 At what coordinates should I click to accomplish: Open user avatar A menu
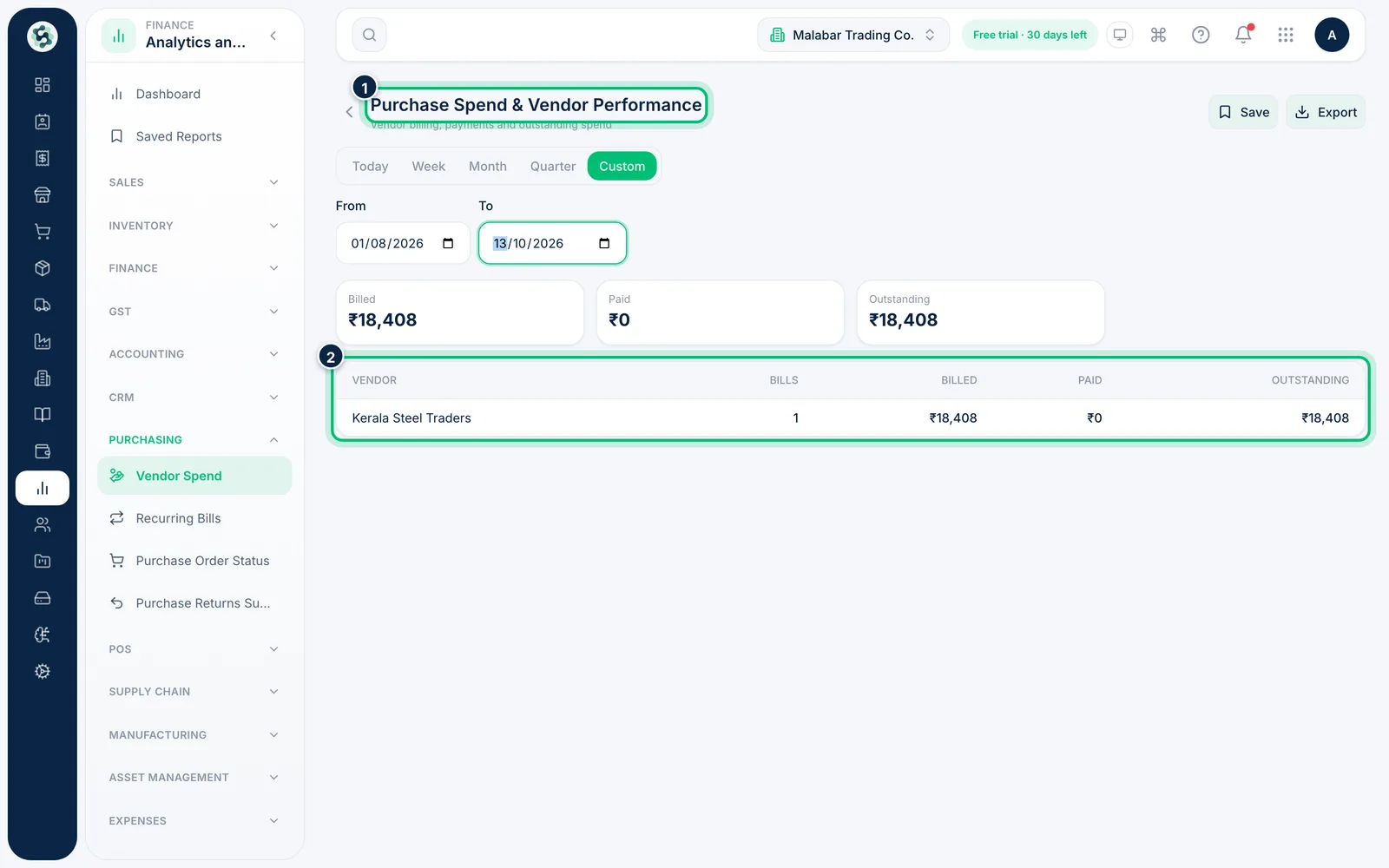[1332, 35]
